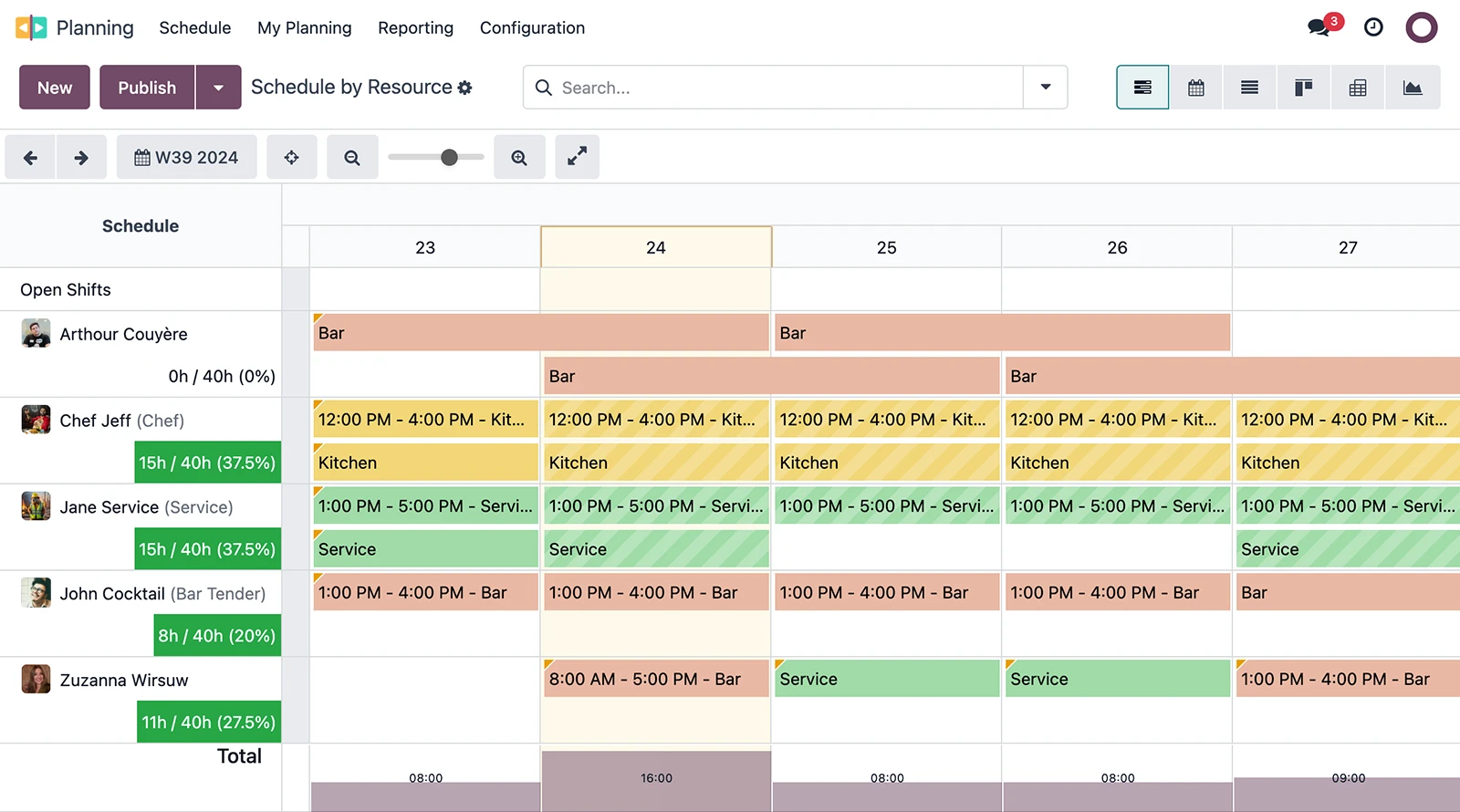
Task: Open the Reporting menu
Action: tap(415, 27)
